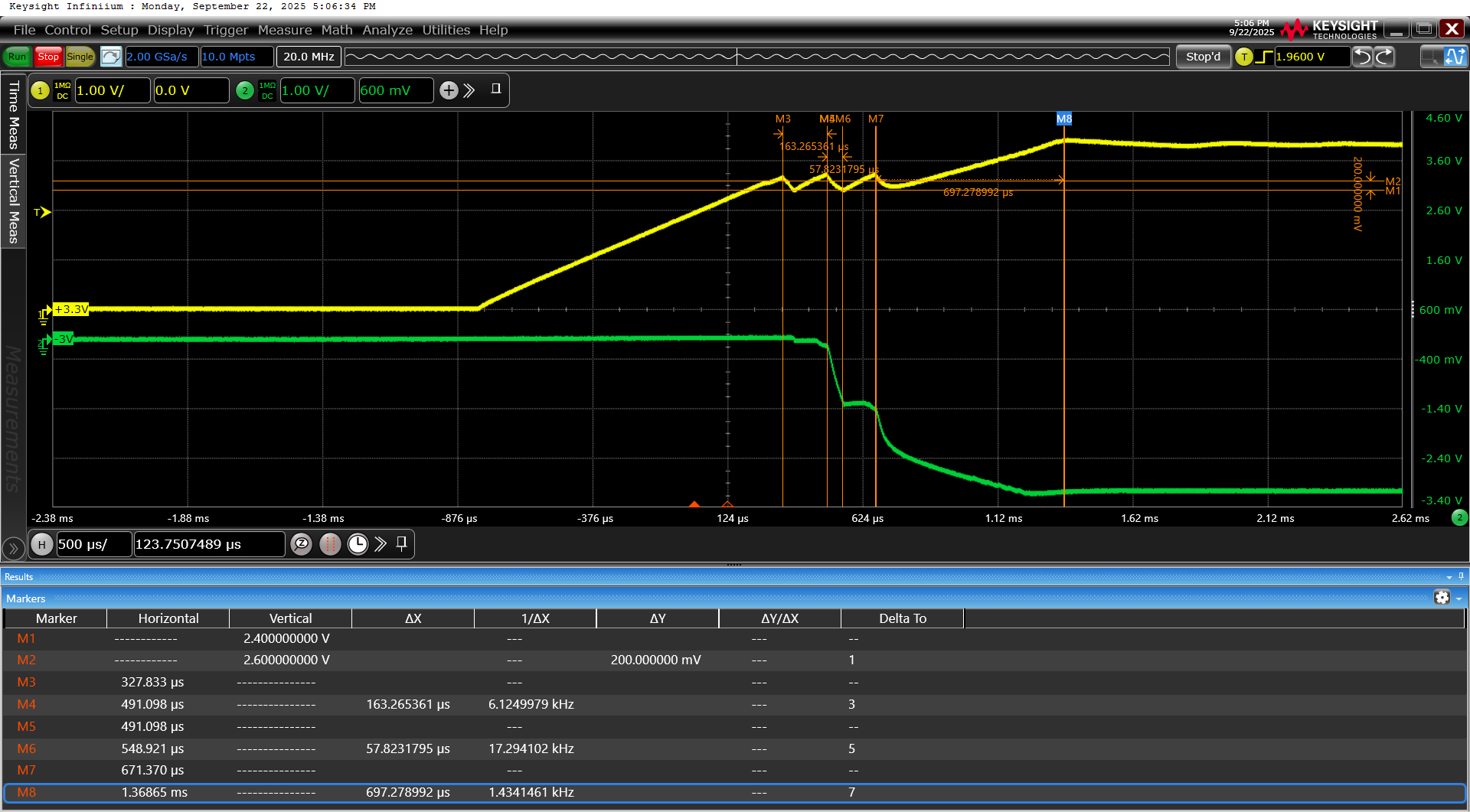Edit the 123.7507489 µs delay field
Image resolution: width=1470 pixels, height=812 pixels.
(x=209, y=544)
